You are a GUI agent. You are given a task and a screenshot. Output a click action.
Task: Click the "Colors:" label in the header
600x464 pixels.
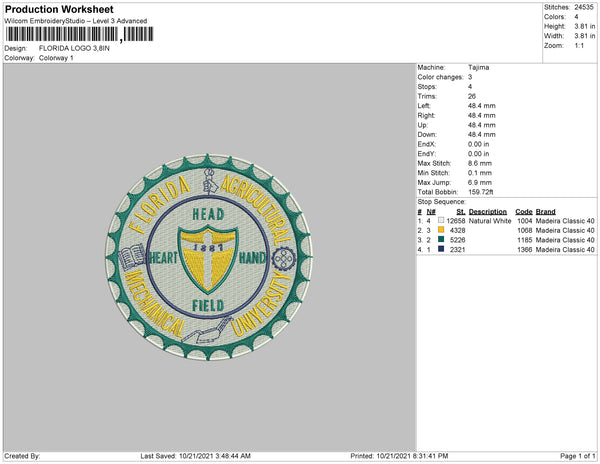click(555, 17)
